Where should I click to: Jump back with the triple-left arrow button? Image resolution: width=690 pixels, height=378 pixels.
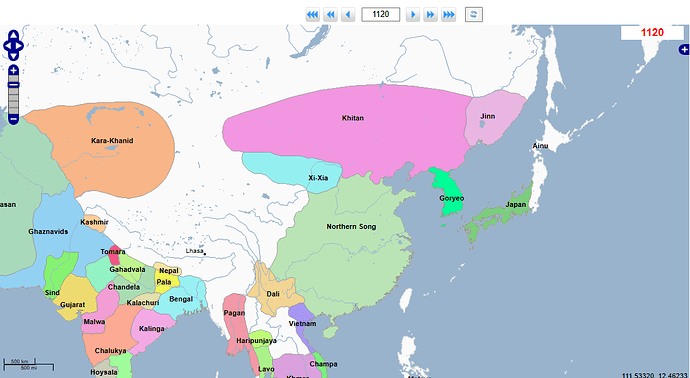(x=312, y=15)
